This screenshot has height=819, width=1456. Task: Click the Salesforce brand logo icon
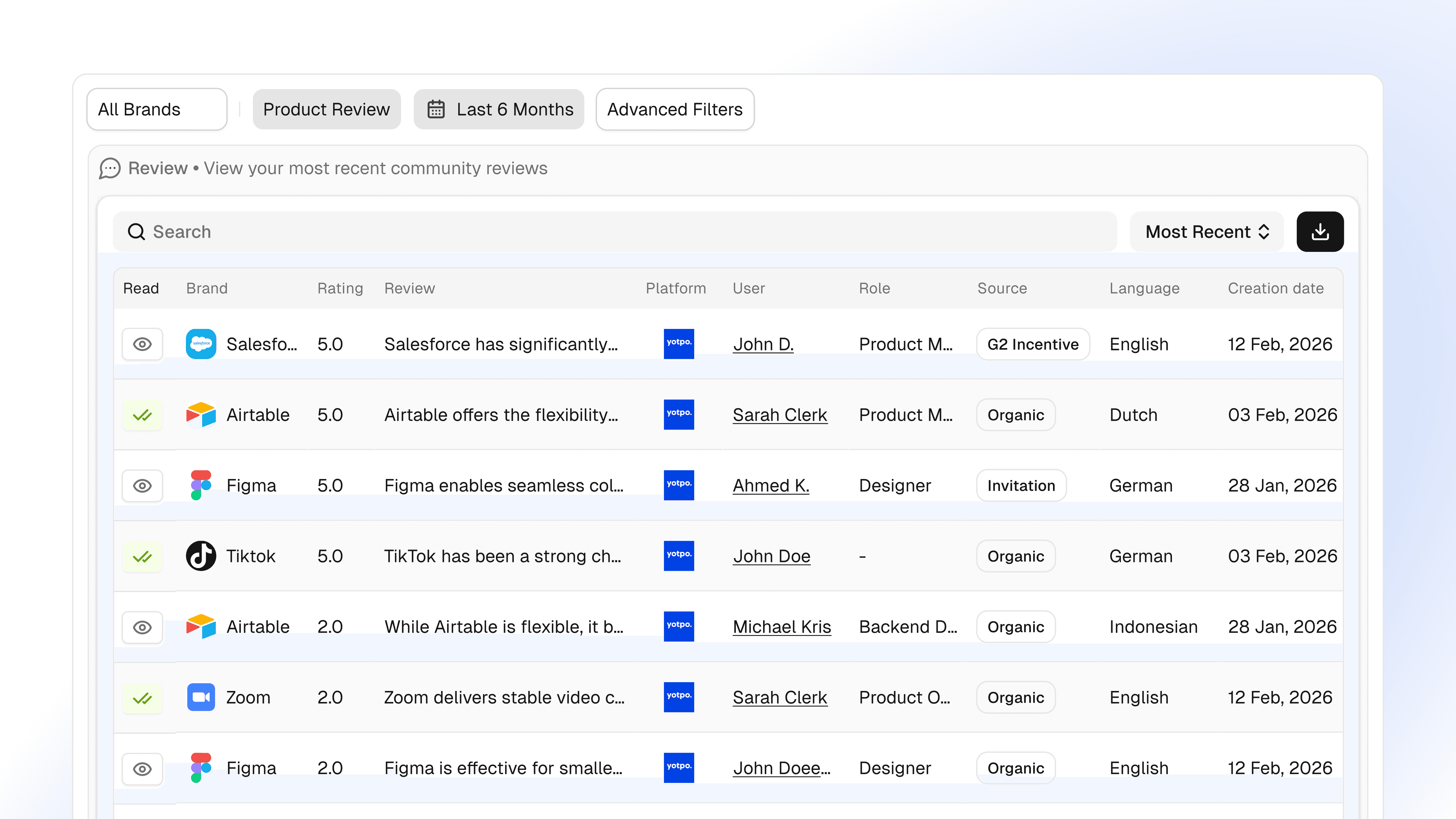point(201,344)
